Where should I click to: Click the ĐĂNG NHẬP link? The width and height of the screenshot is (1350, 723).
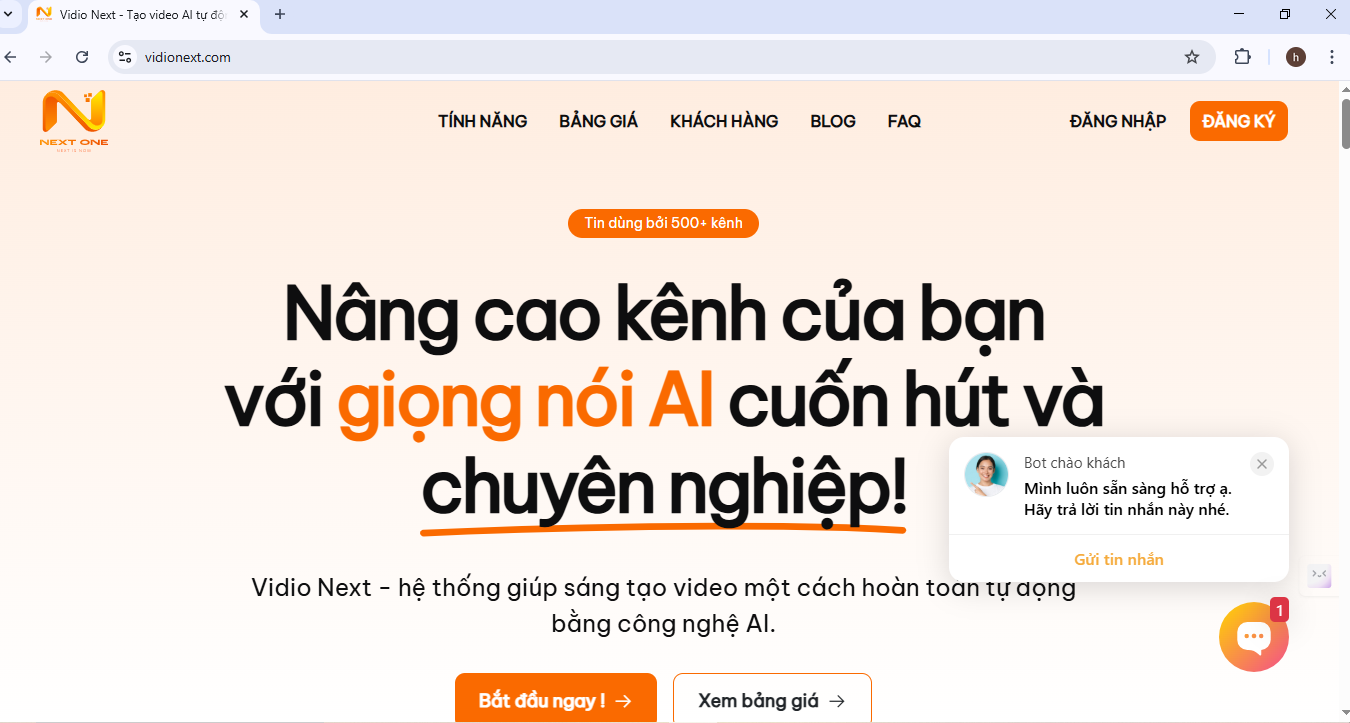tap(1118, 121)
